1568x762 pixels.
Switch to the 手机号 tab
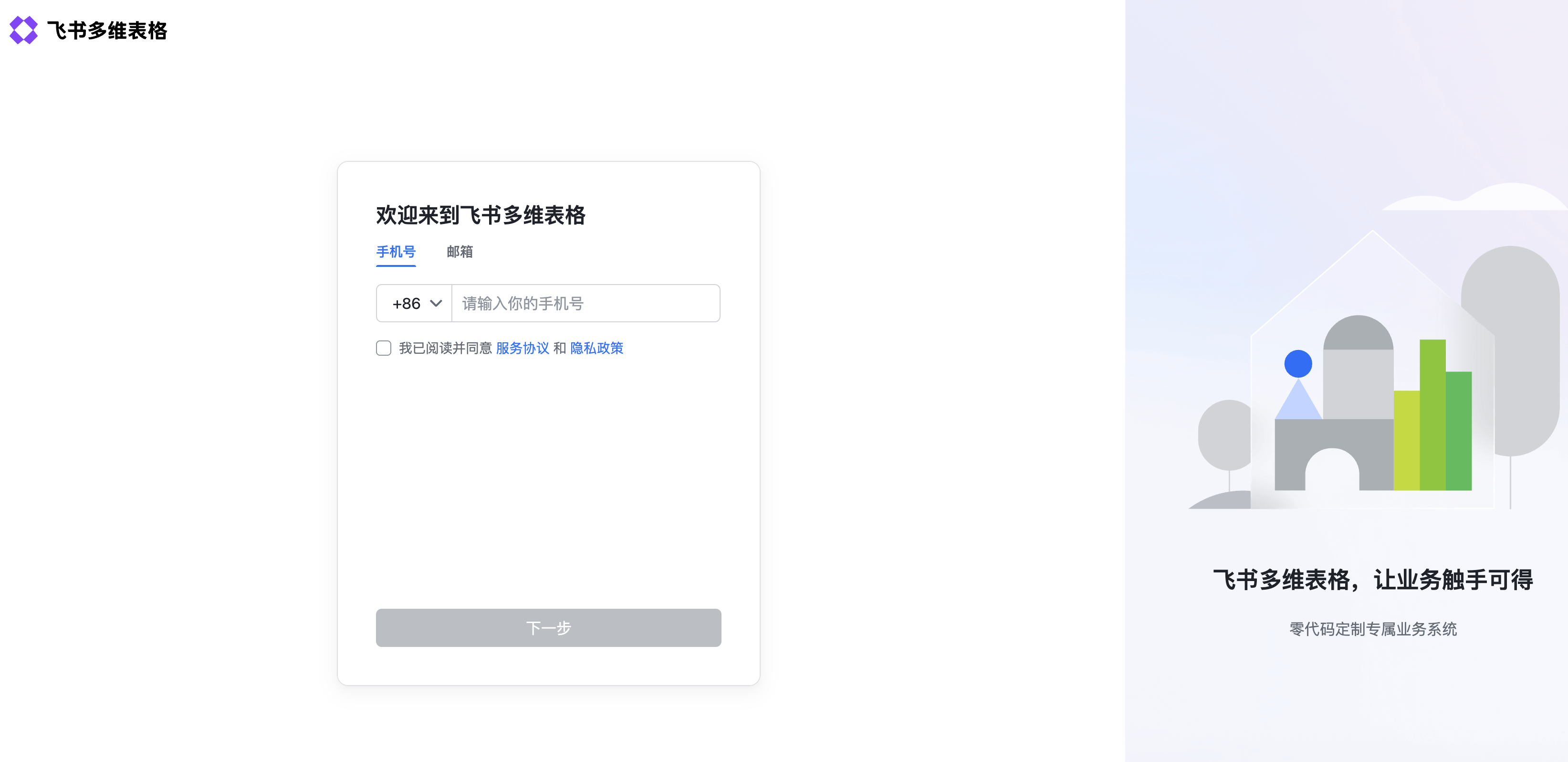[x=396, y=252]
